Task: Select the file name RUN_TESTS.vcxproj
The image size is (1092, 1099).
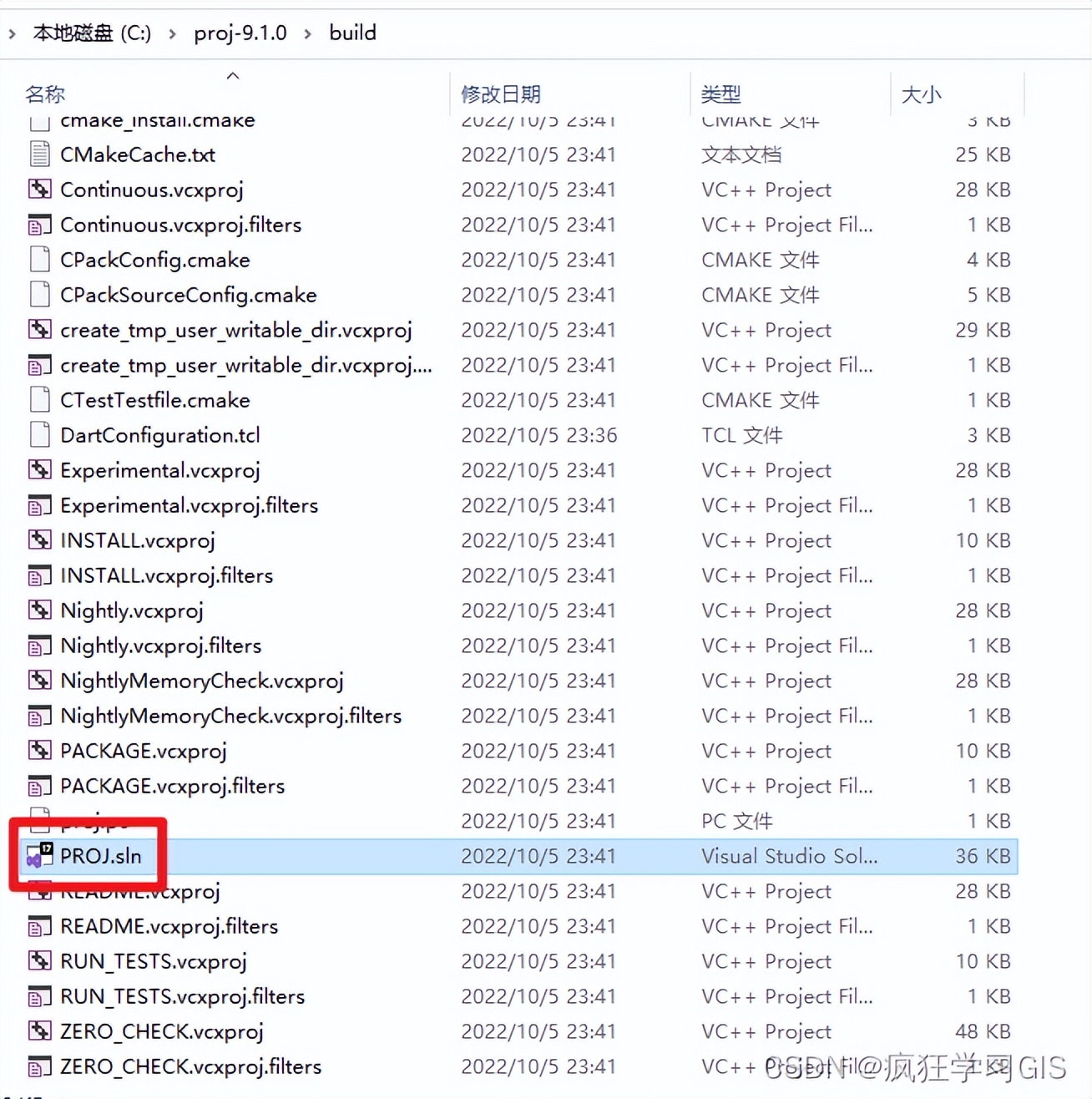Action: pos(154,961)
